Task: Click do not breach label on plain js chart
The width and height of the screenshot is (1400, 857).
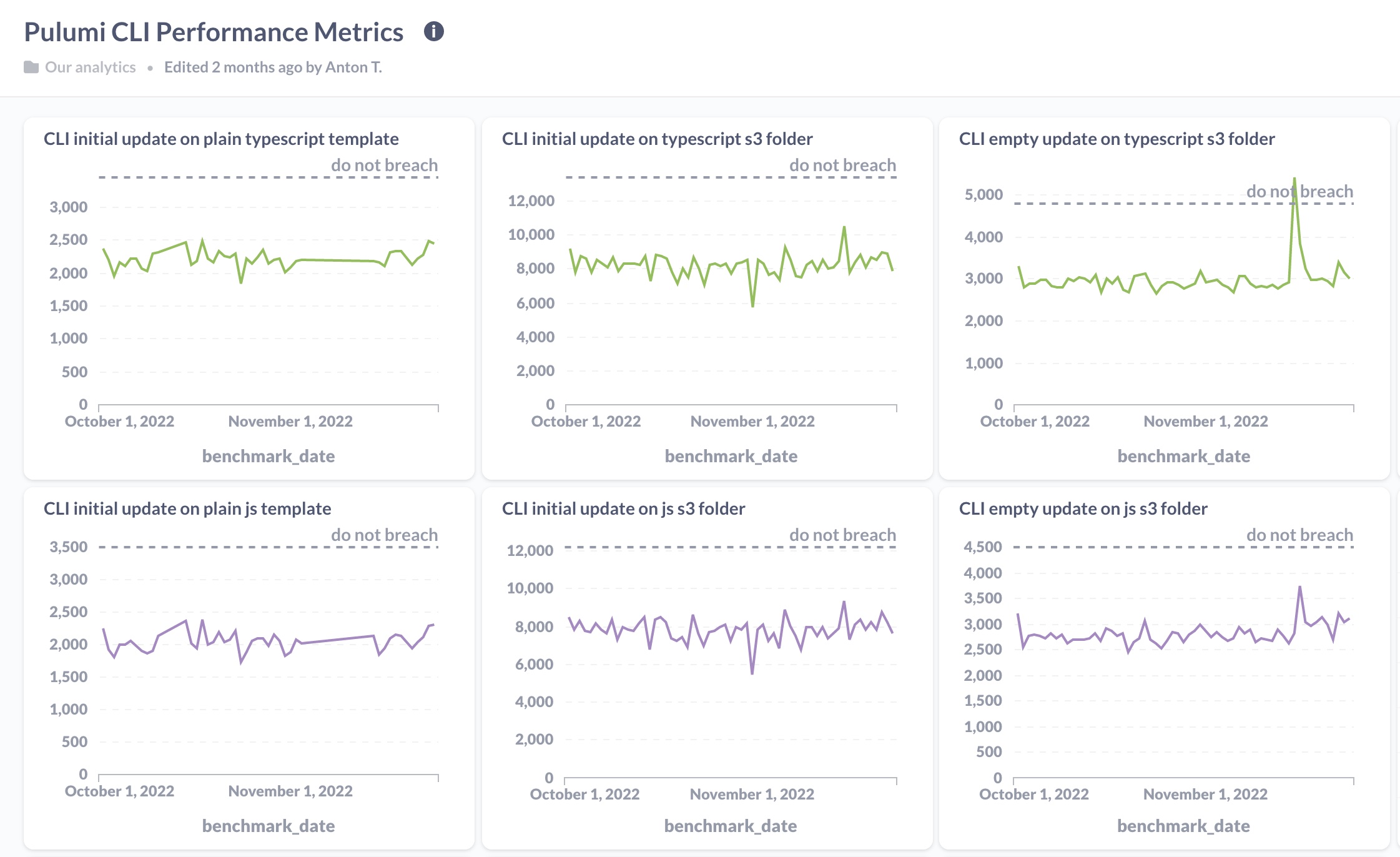Action: click(384, 535)
